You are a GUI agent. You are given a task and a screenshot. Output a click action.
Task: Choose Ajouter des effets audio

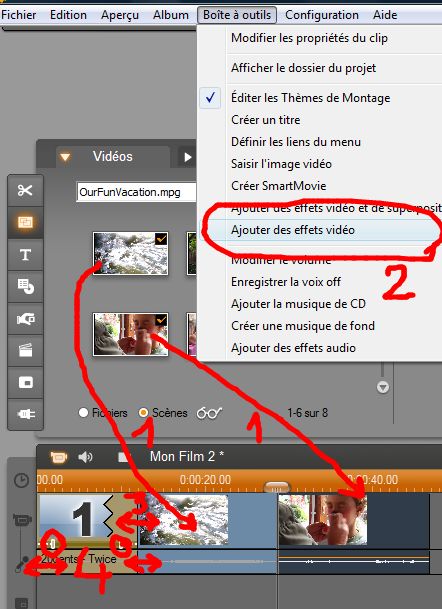click(293, 348)
